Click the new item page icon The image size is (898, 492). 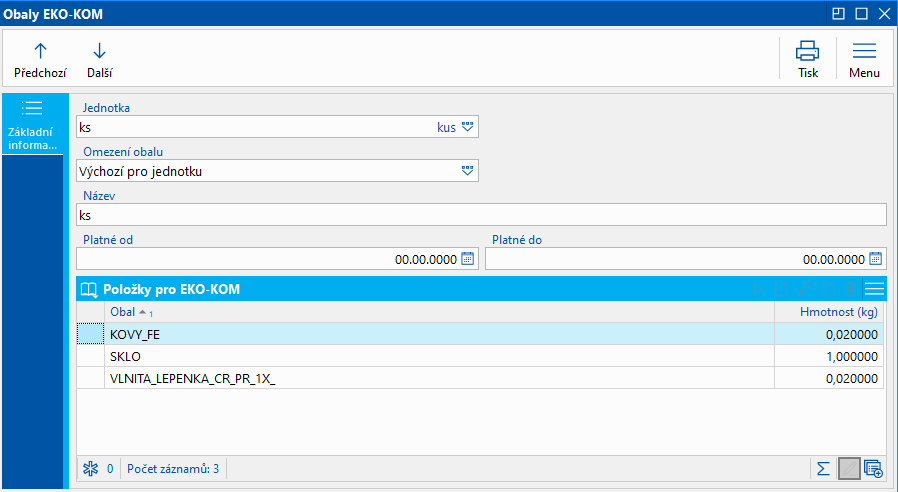pos(781,289)
